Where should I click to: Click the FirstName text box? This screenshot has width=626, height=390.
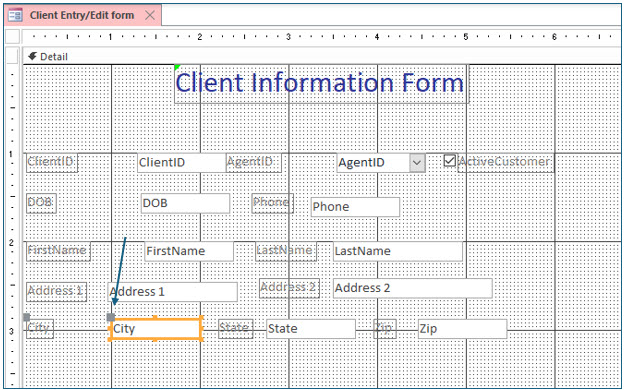pyautogui.click(x=189, y=251)
